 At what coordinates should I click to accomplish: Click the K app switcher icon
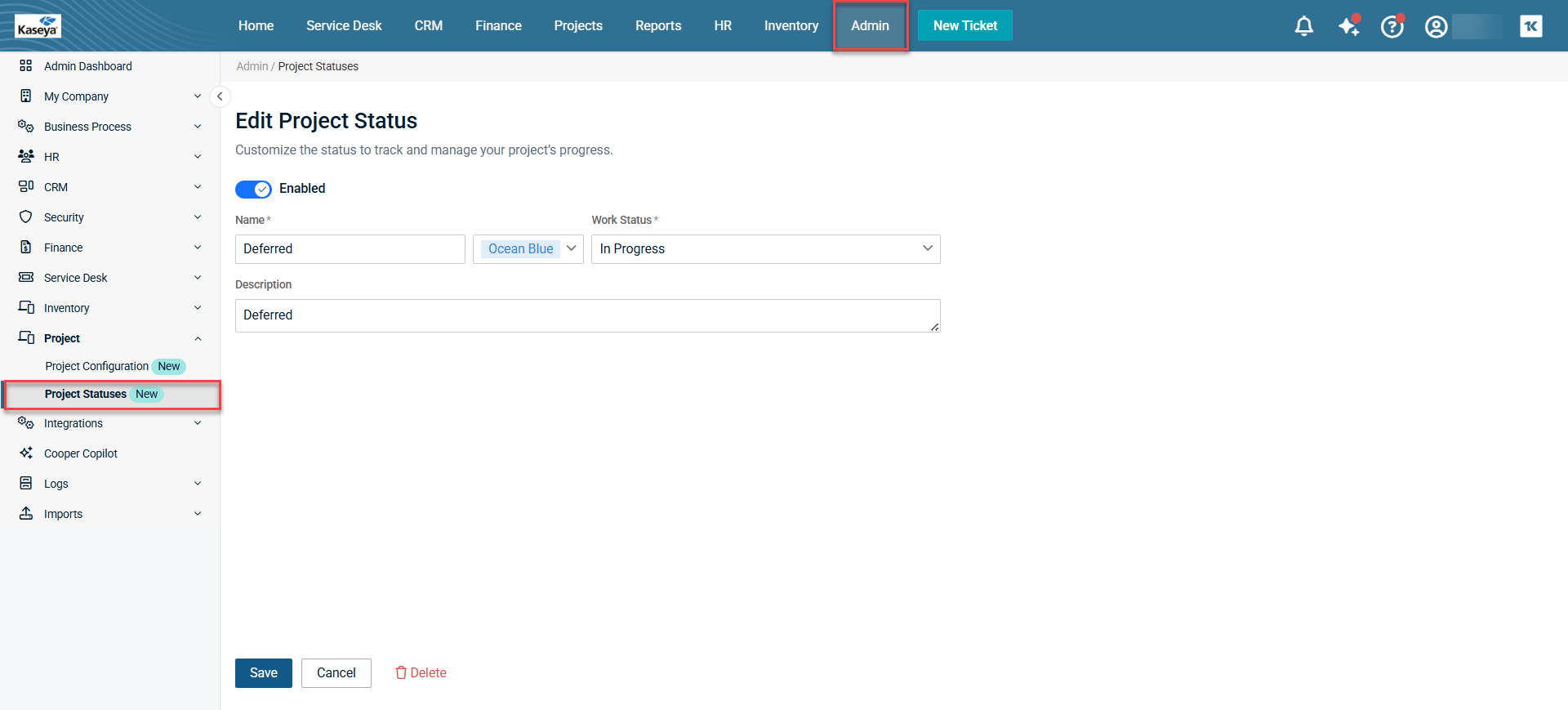[1530, 26]
